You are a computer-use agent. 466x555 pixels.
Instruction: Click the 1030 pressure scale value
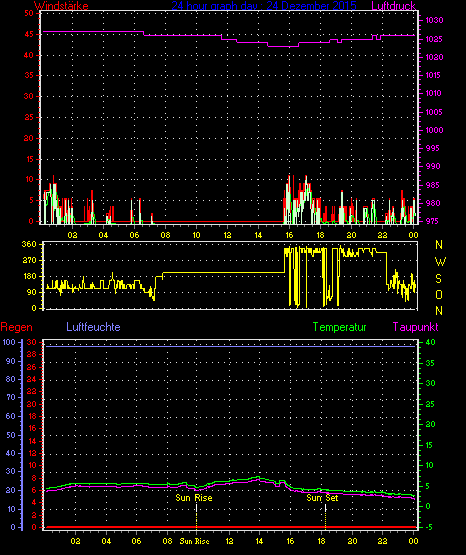(434, 21)
